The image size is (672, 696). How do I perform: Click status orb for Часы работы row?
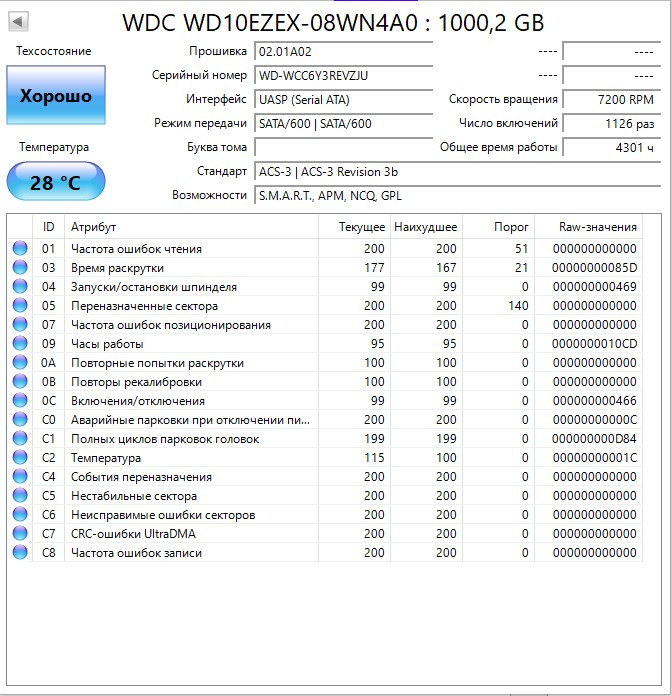20,344
